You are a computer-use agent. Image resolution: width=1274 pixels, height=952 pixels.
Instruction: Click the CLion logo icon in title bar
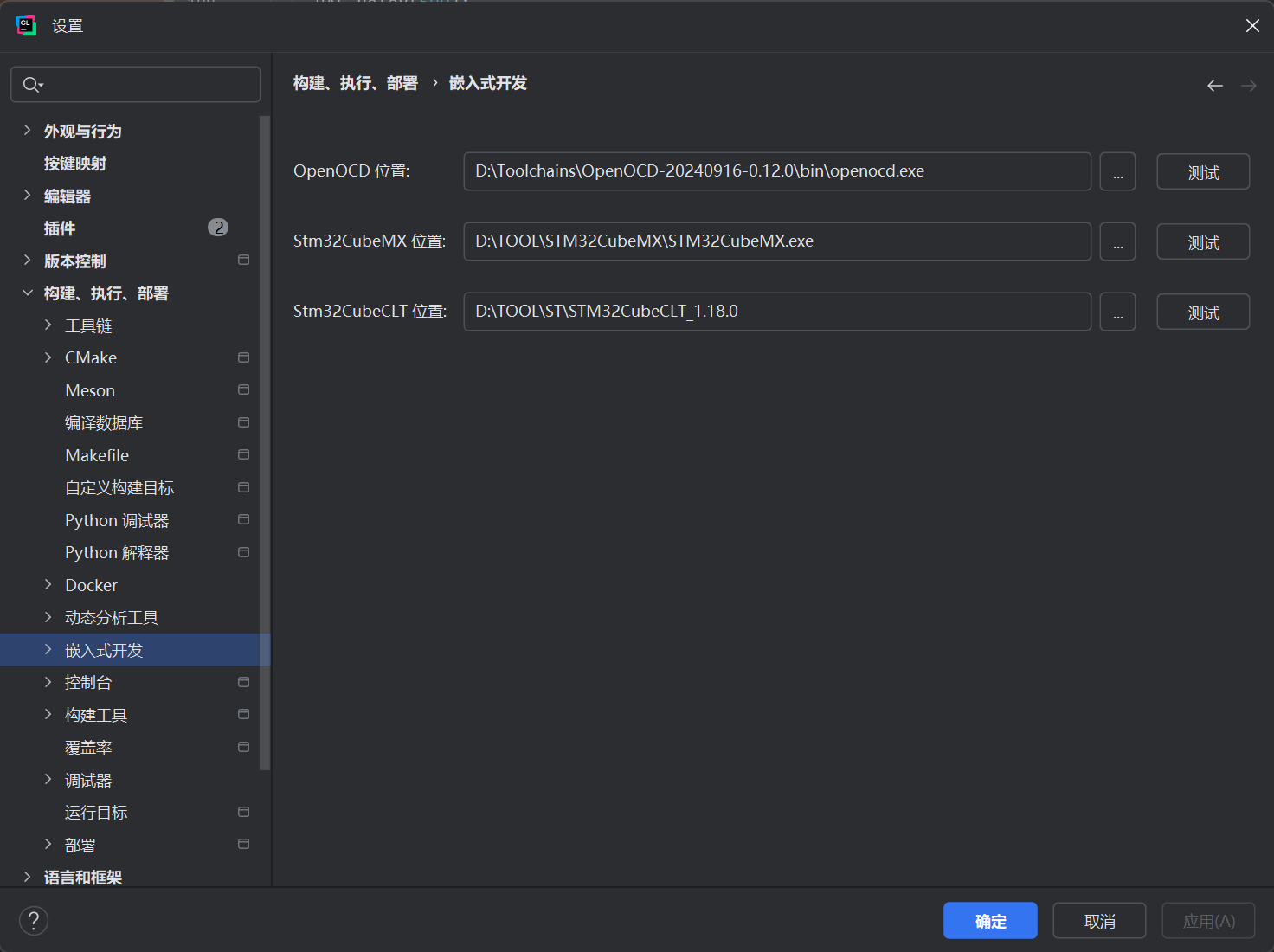tap(26, 25)
